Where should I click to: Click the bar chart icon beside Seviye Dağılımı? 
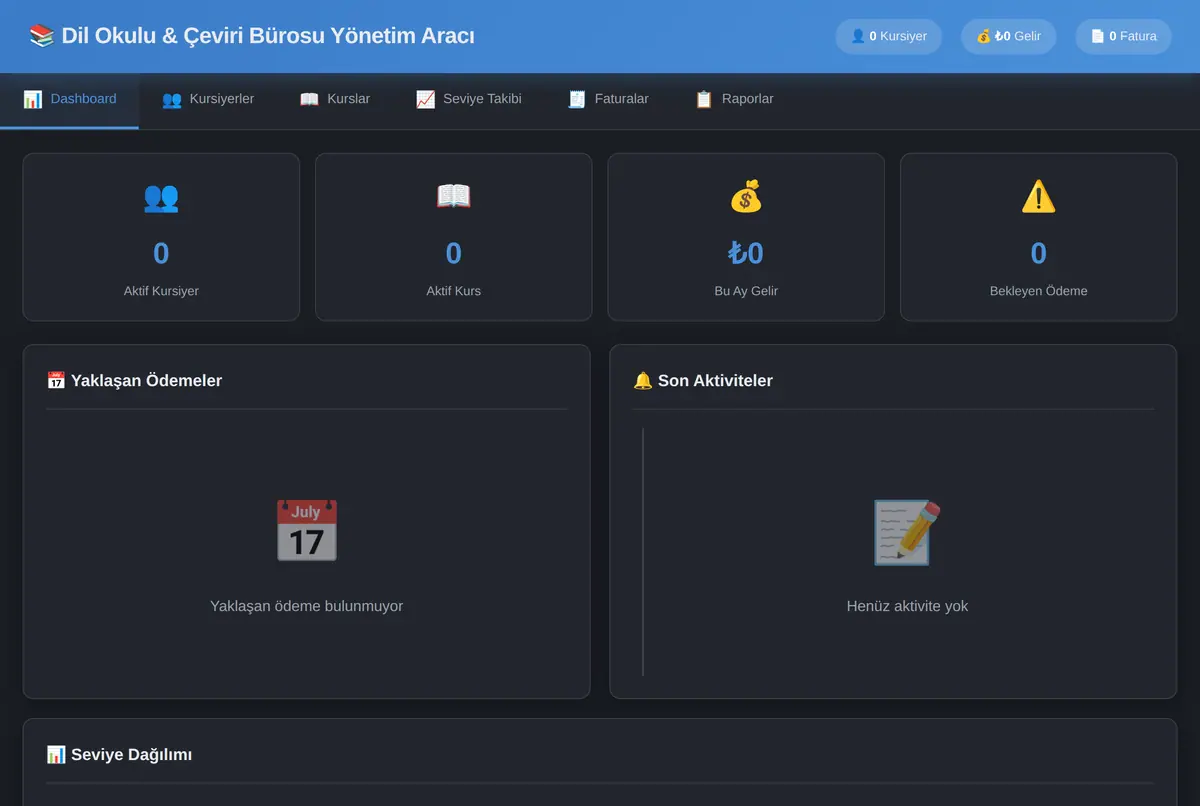(56, 755)
